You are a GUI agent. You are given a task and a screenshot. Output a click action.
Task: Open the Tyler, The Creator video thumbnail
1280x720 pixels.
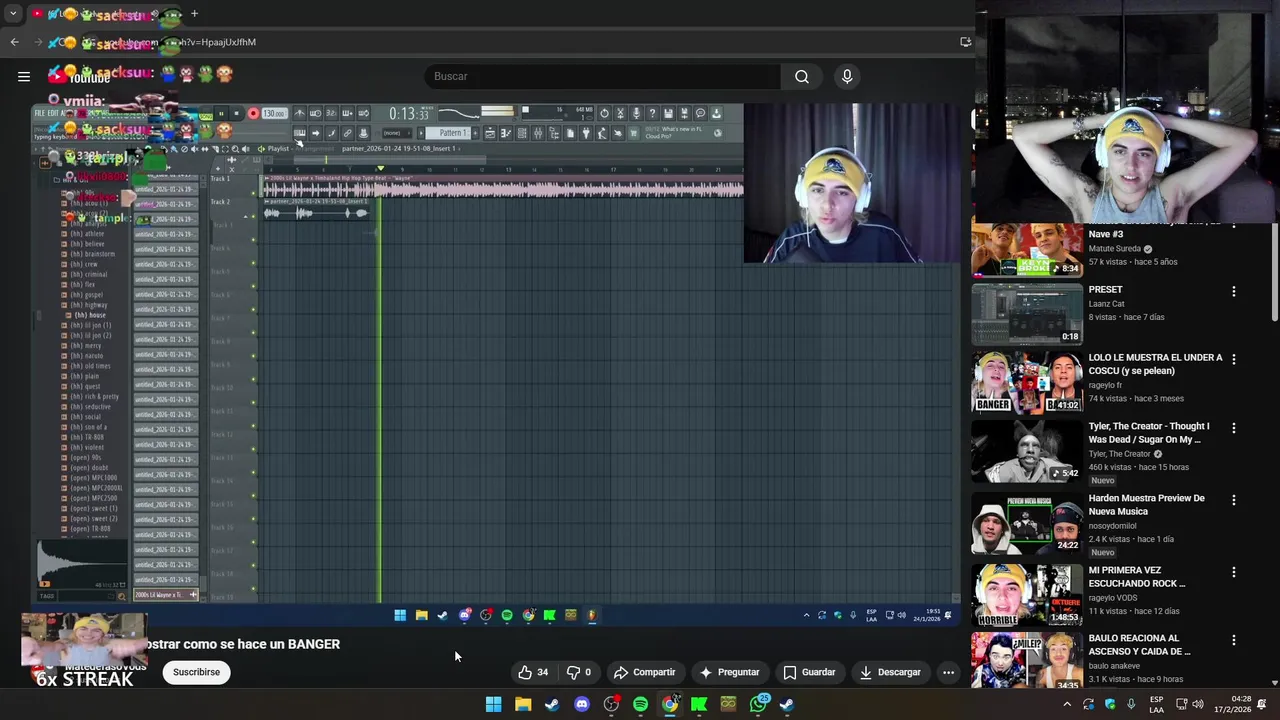point(1027,451)
